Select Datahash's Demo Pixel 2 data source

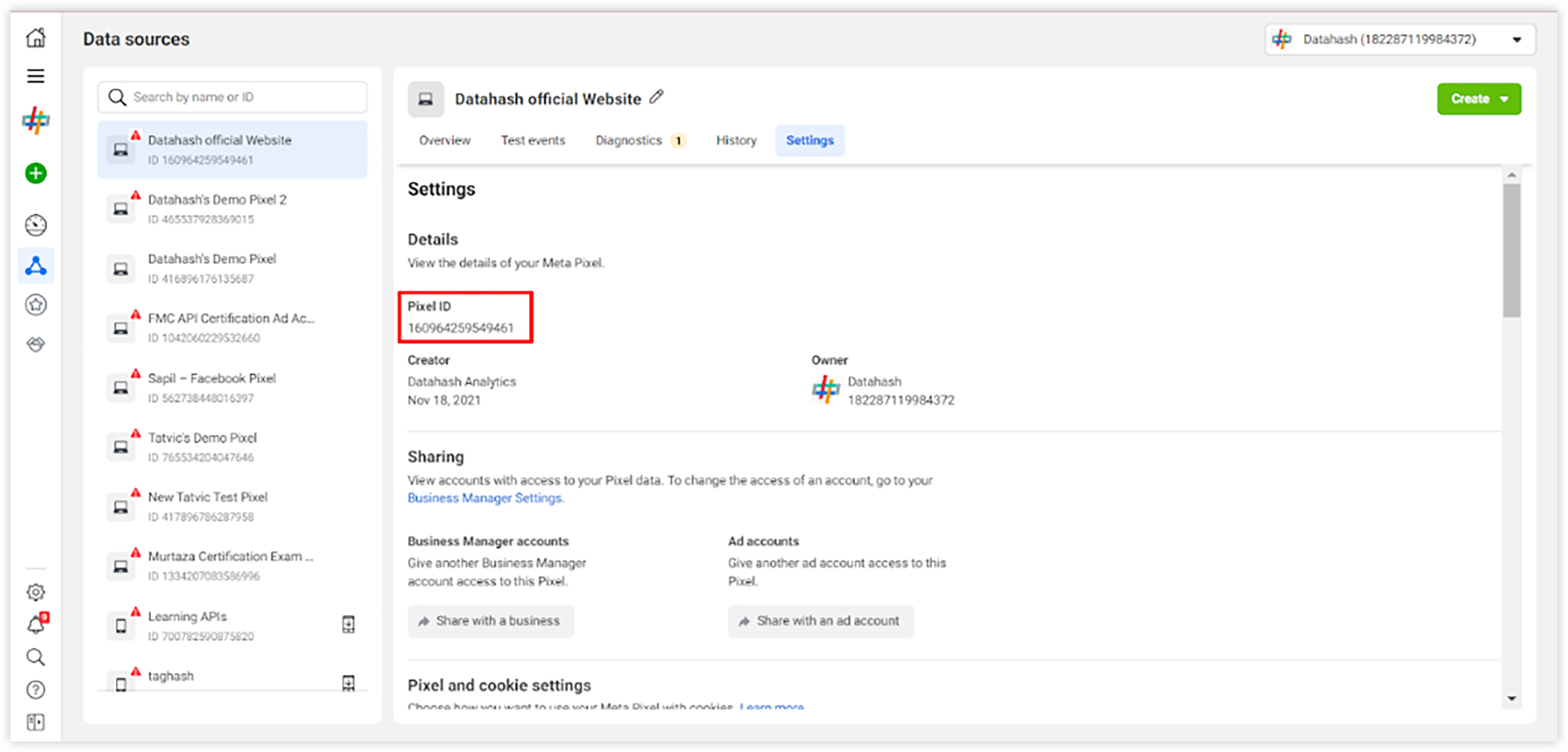pos(233,209)
